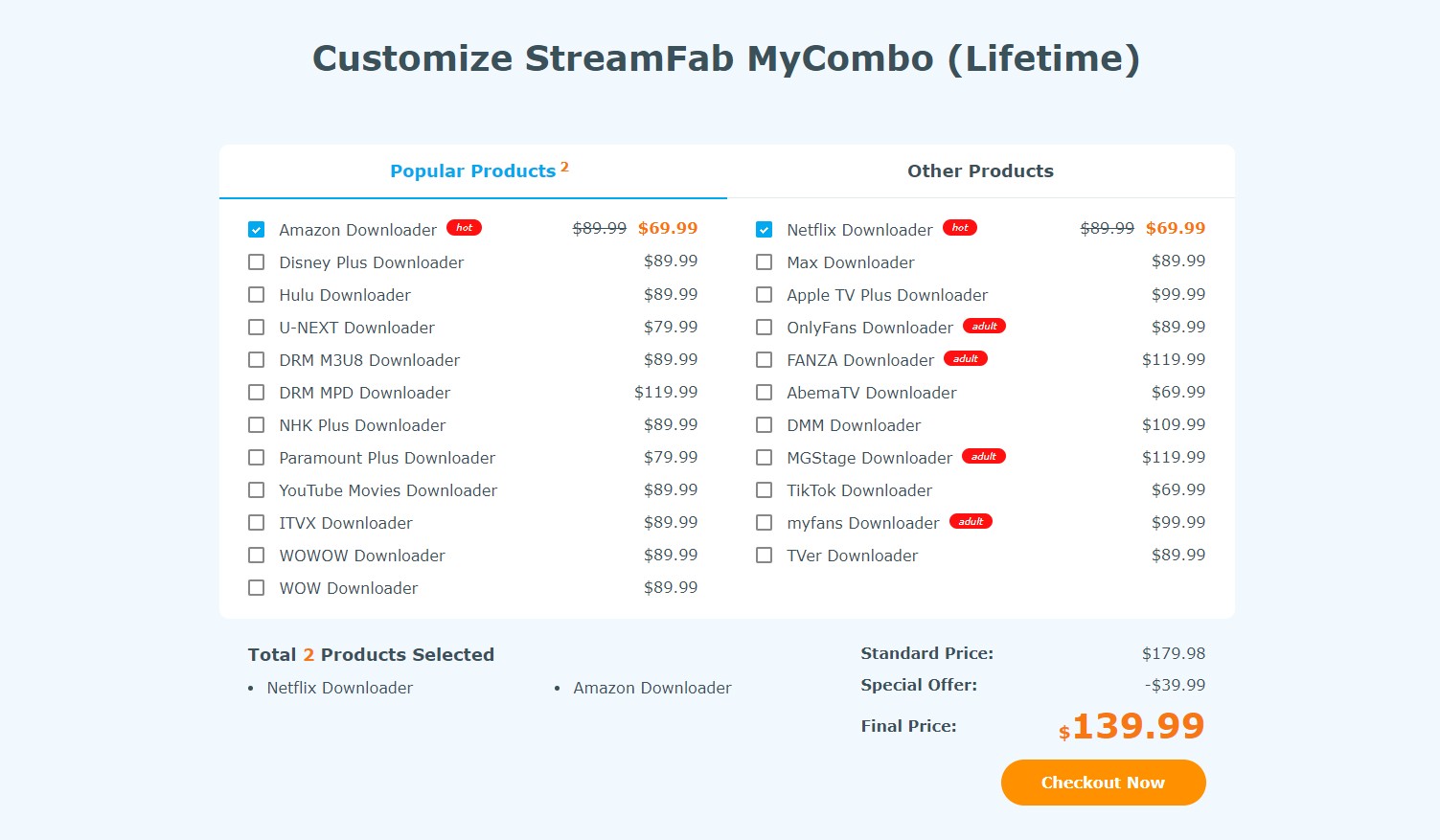Tick the FANZA Downloader checkbox
Viewport: 1440px width, 840px height.
tap(764, 359)
